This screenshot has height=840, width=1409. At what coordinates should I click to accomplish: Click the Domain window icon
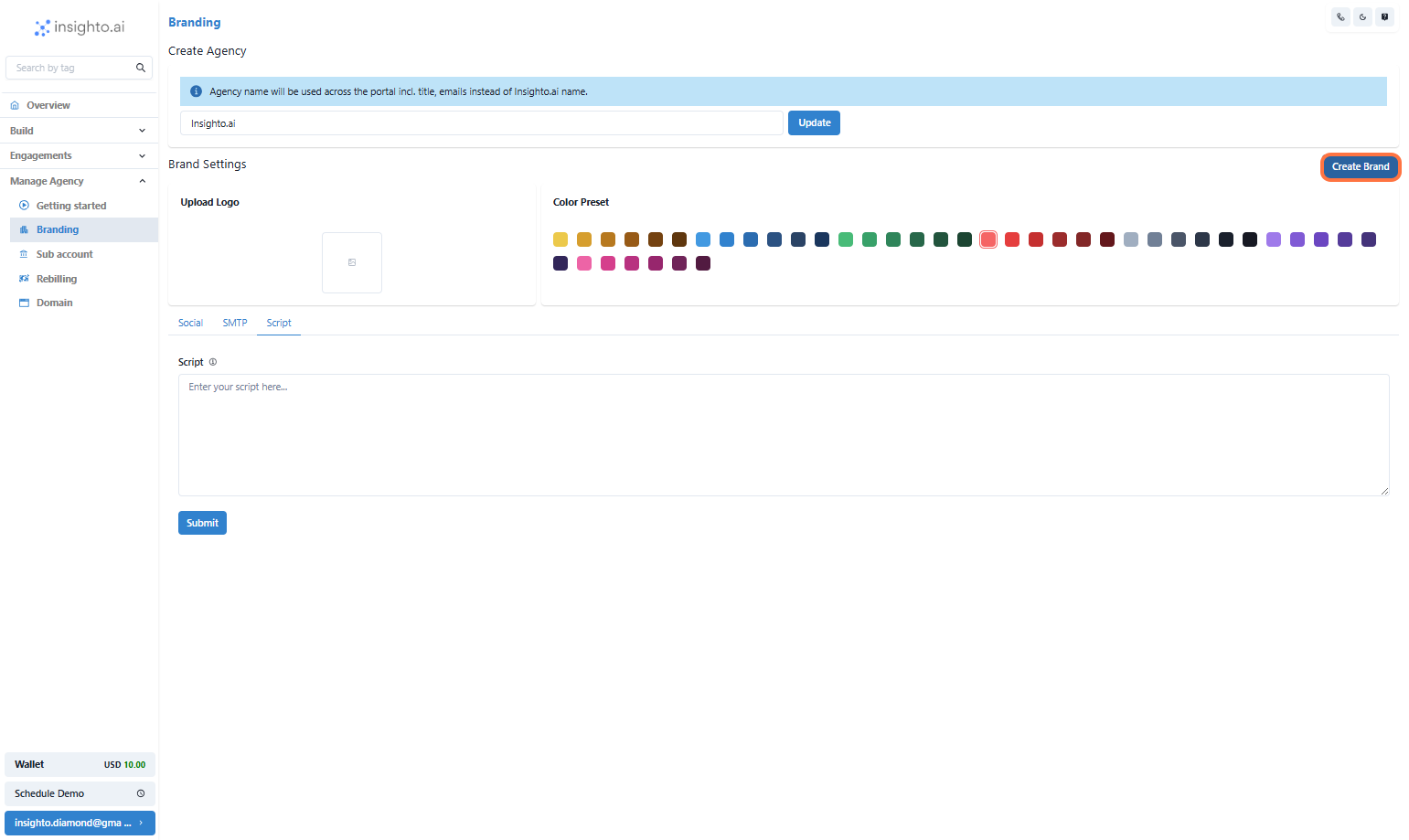24,303
